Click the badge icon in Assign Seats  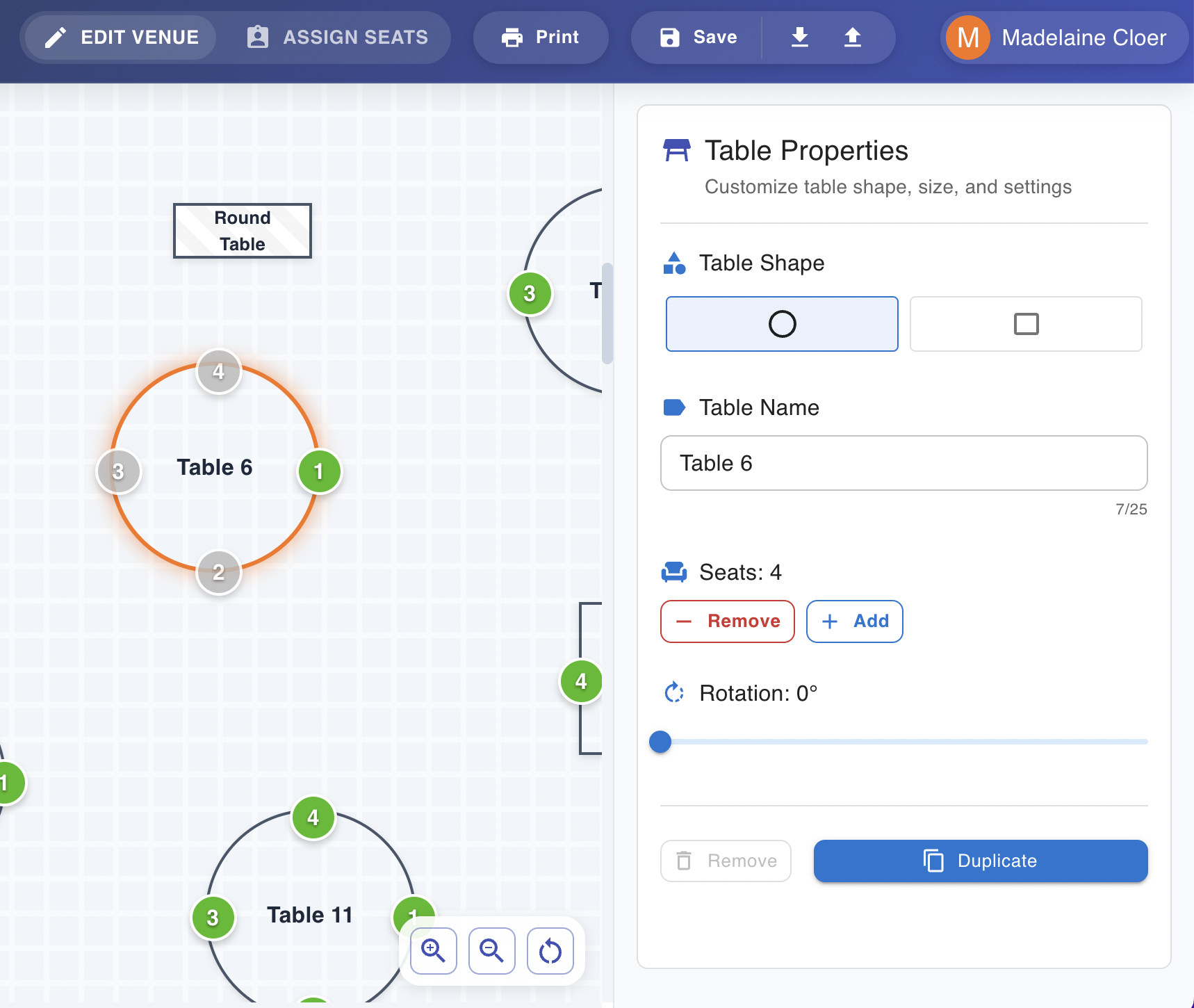258,37
